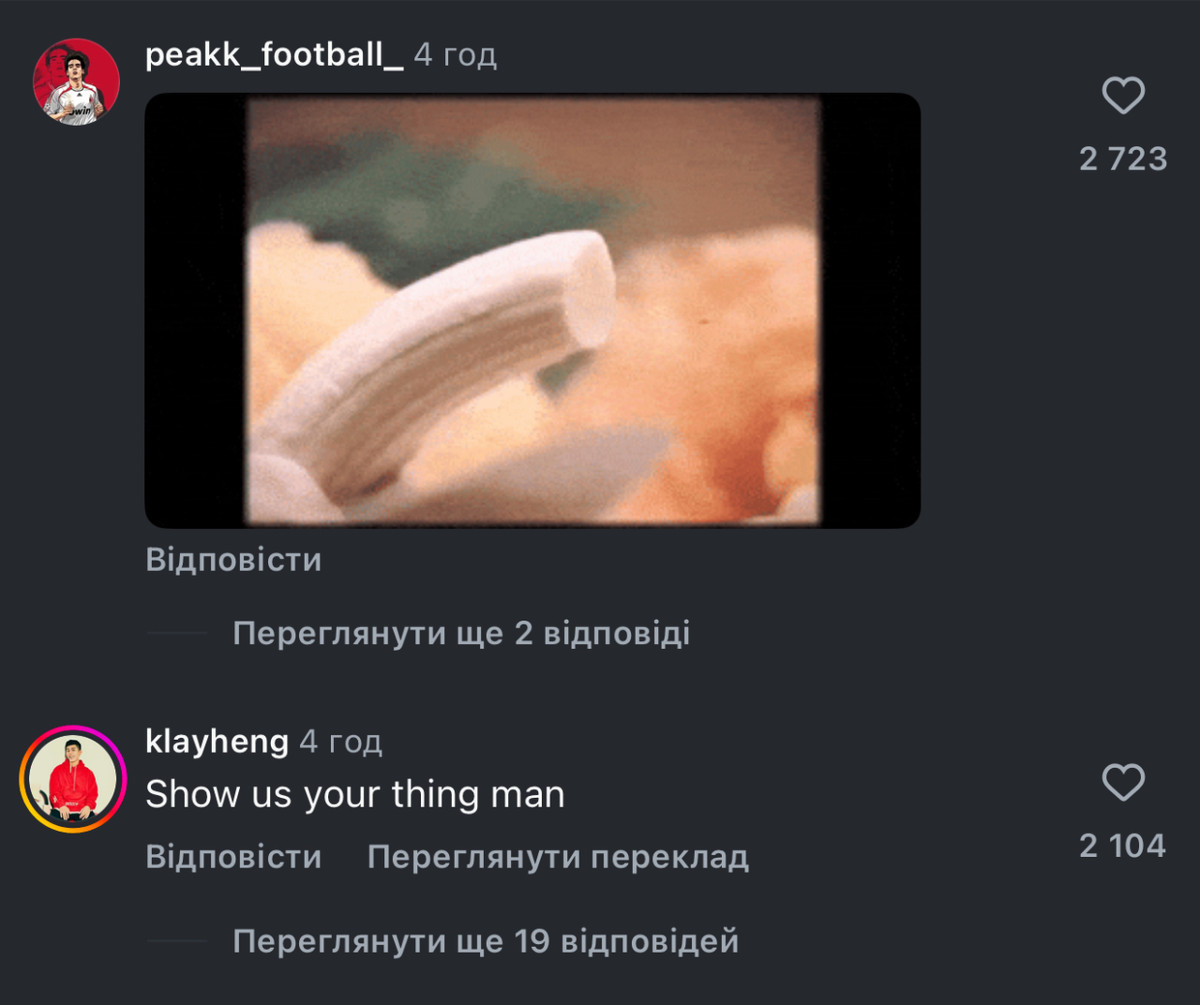Open klayheng's story ring avatar
1200x1005 pixels.
[x=73, y=780]
